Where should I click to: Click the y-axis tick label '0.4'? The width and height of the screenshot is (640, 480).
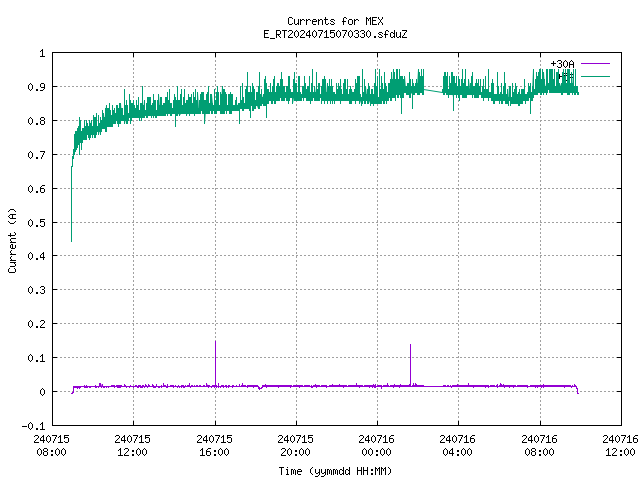pyautogui.click(x=36, y=256)
